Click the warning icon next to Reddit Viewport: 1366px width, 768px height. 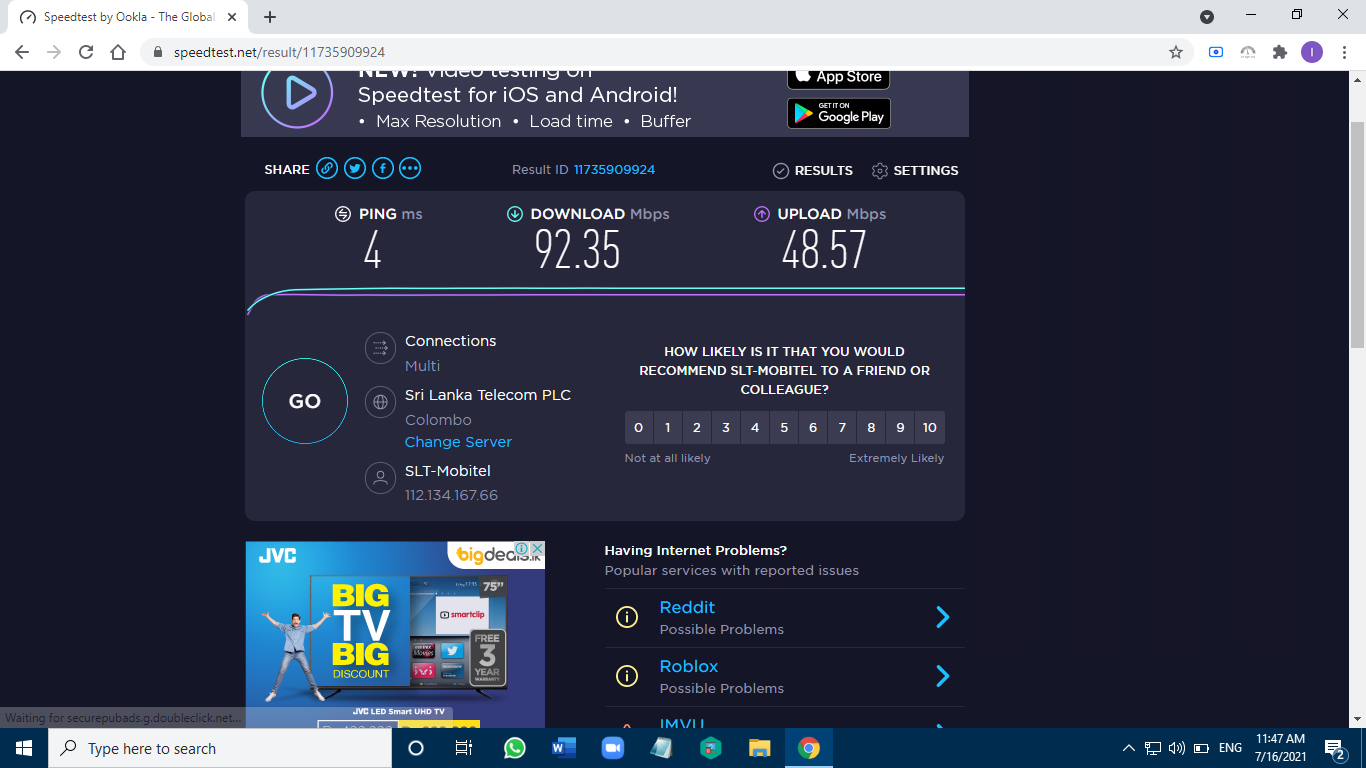(626, 617)
